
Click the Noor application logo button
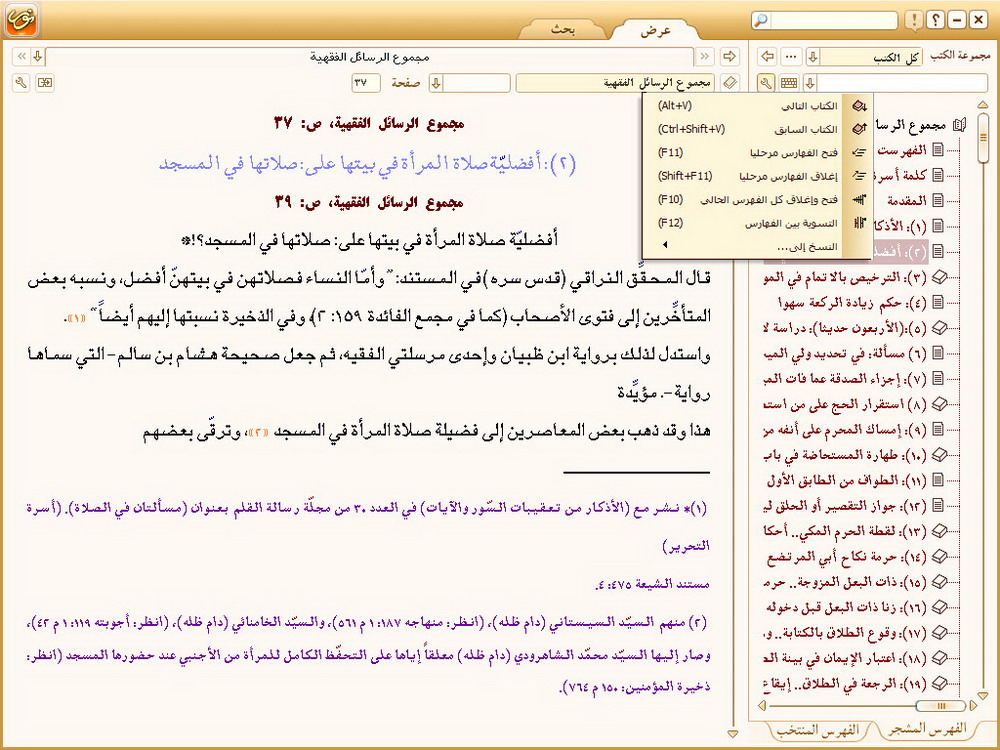pyautogui.click(x=21, y=19)
